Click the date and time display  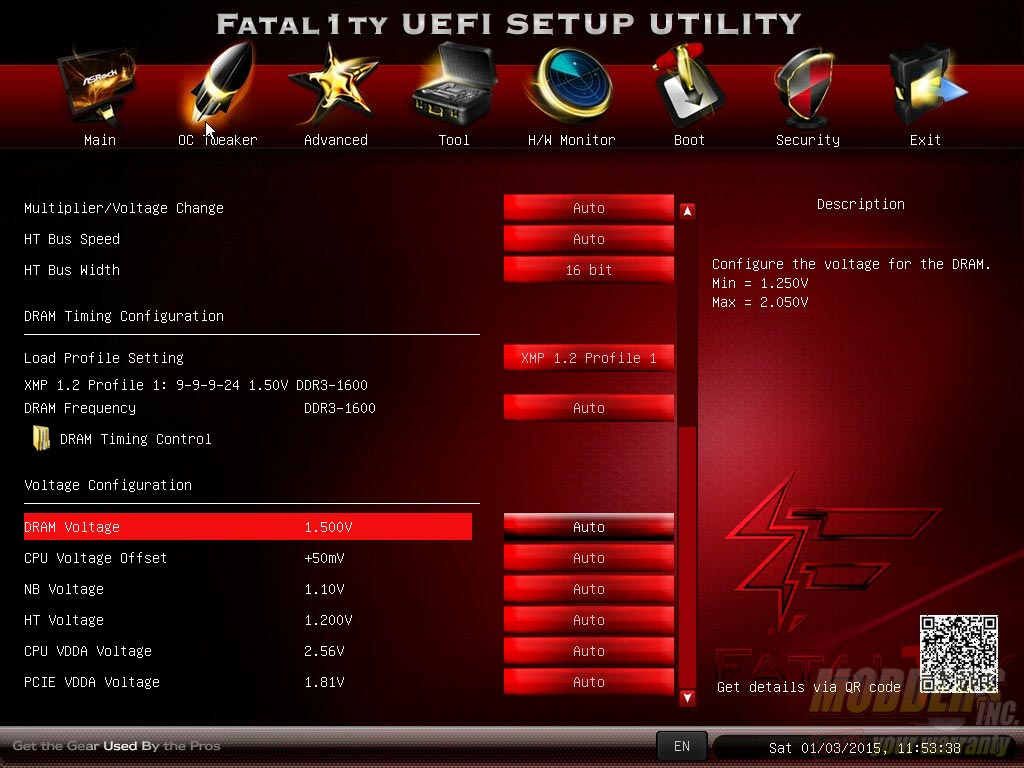(864, 748)
